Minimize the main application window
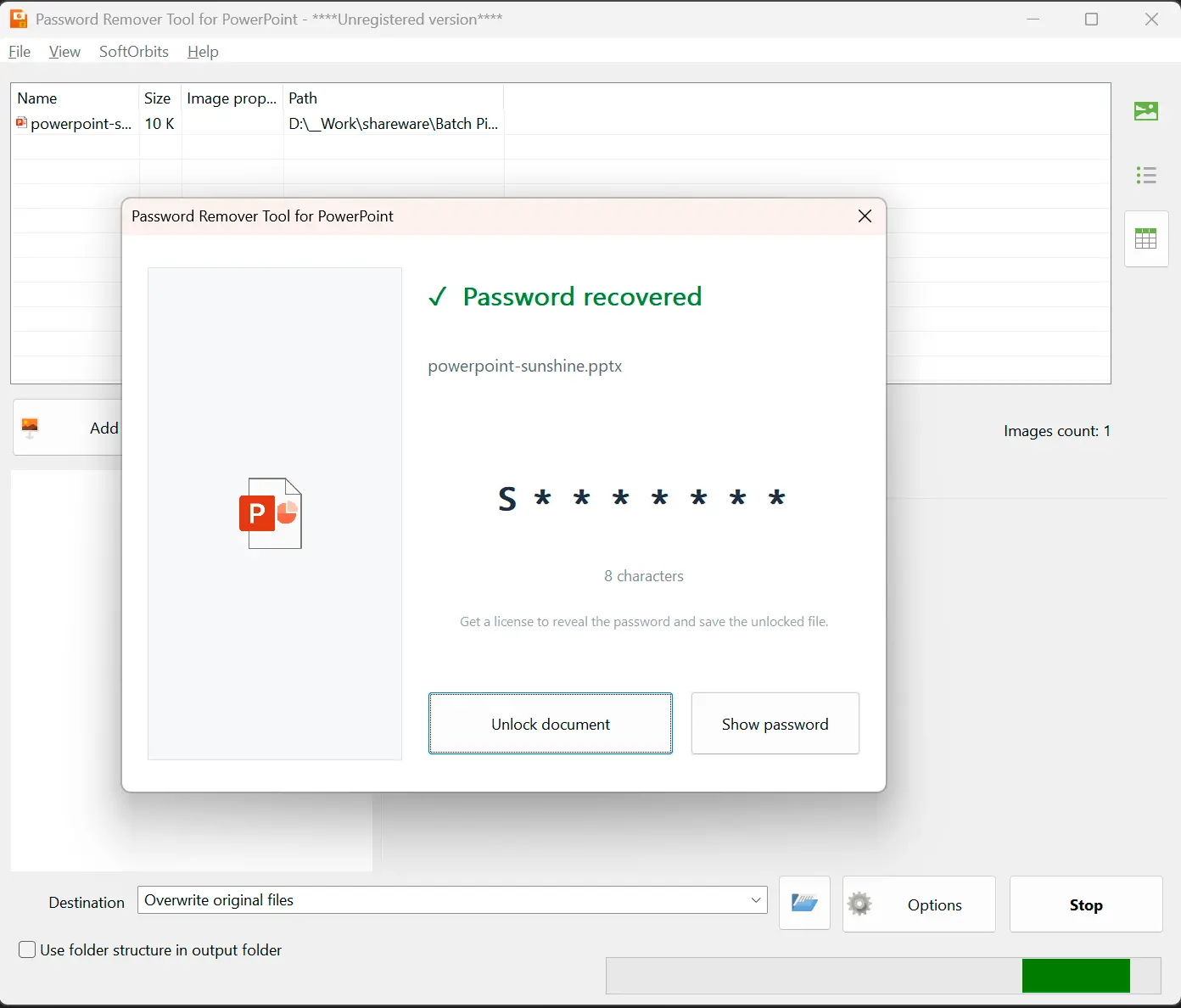 pyautogui.click(x=1033, y=19)
